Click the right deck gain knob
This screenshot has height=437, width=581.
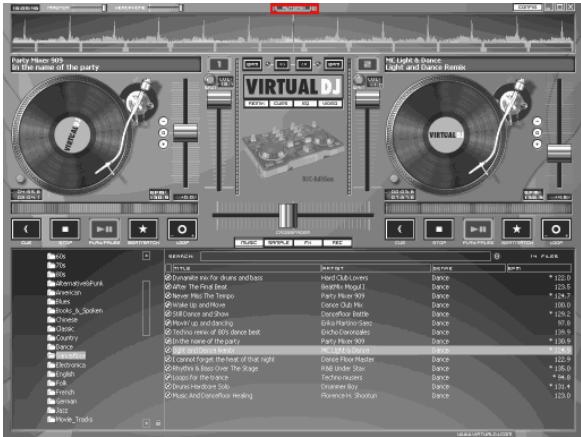point(358,80)
